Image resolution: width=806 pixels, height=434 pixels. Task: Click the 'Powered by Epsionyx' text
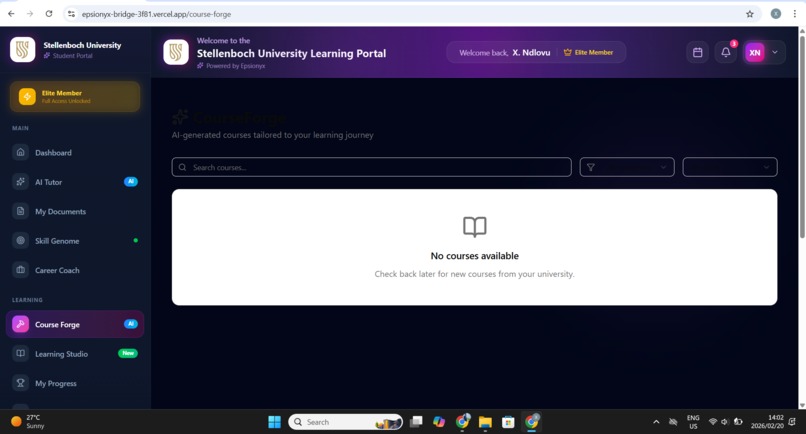[x=235, y=66]
